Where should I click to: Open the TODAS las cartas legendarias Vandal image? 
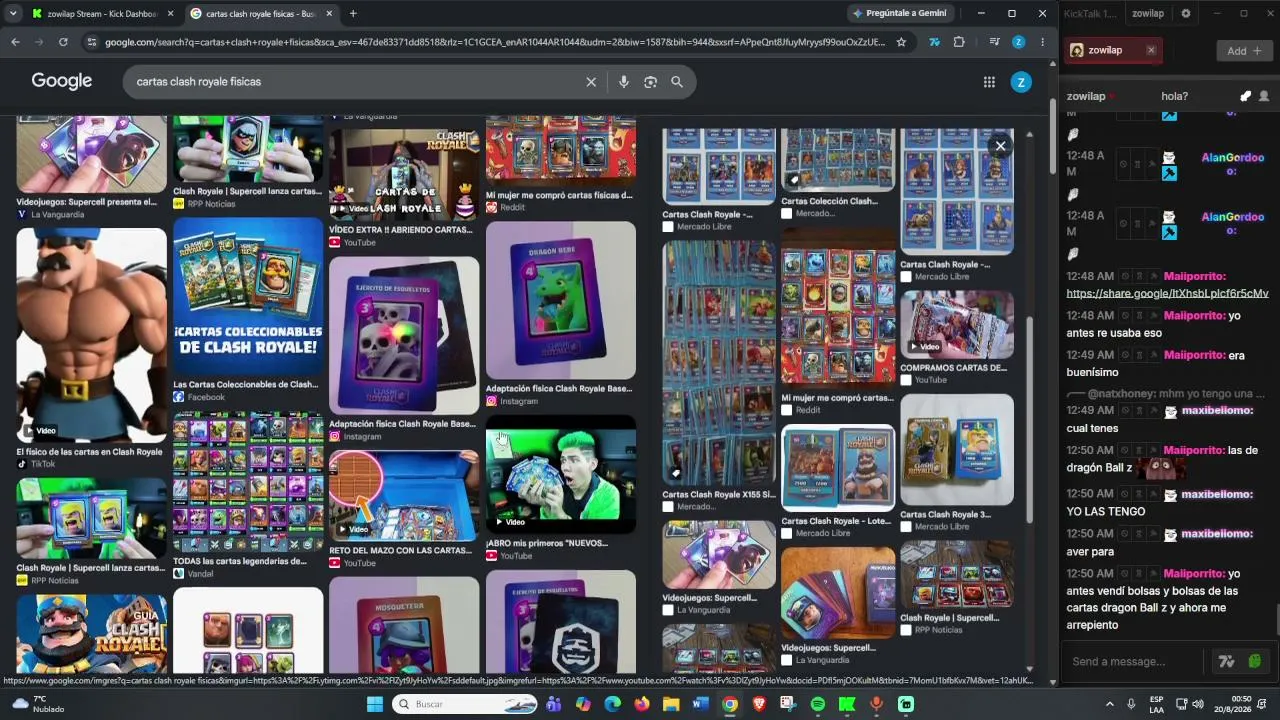point(248,483)
